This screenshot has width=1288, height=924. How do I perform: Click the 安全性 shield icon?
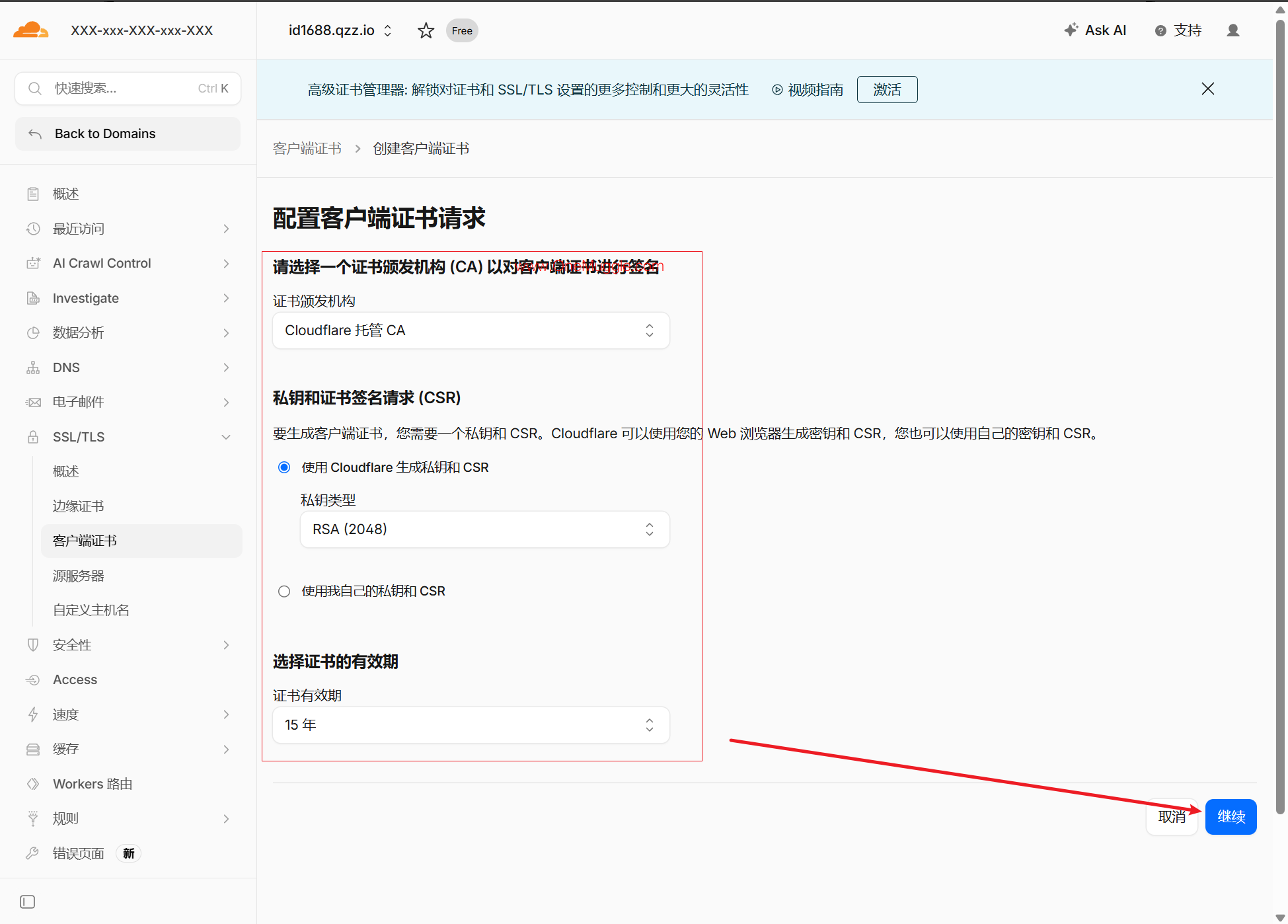coord(33,645)
